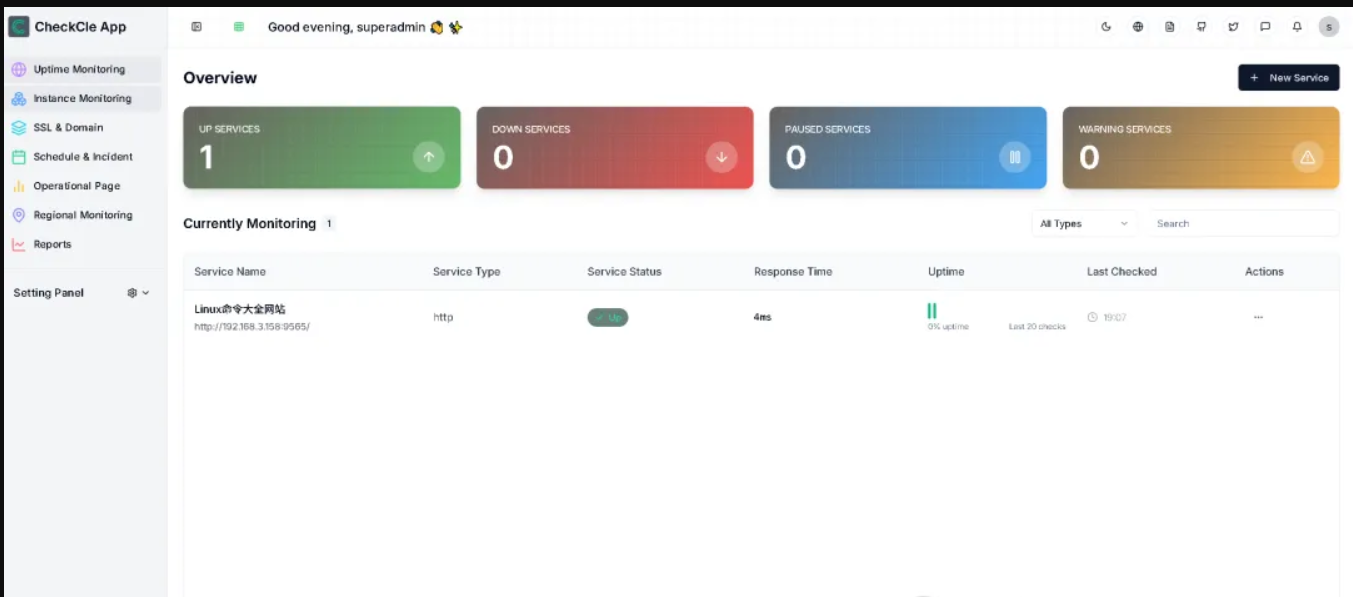Go to SSL & Domain page
1353x597 pixels.
[83, 127]
